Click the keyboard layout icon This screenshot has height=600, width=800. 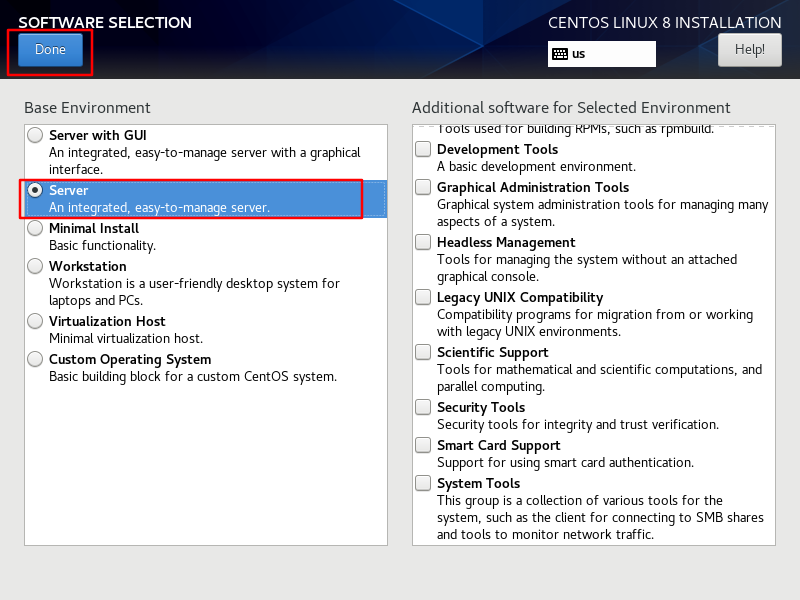pos(560,54)
